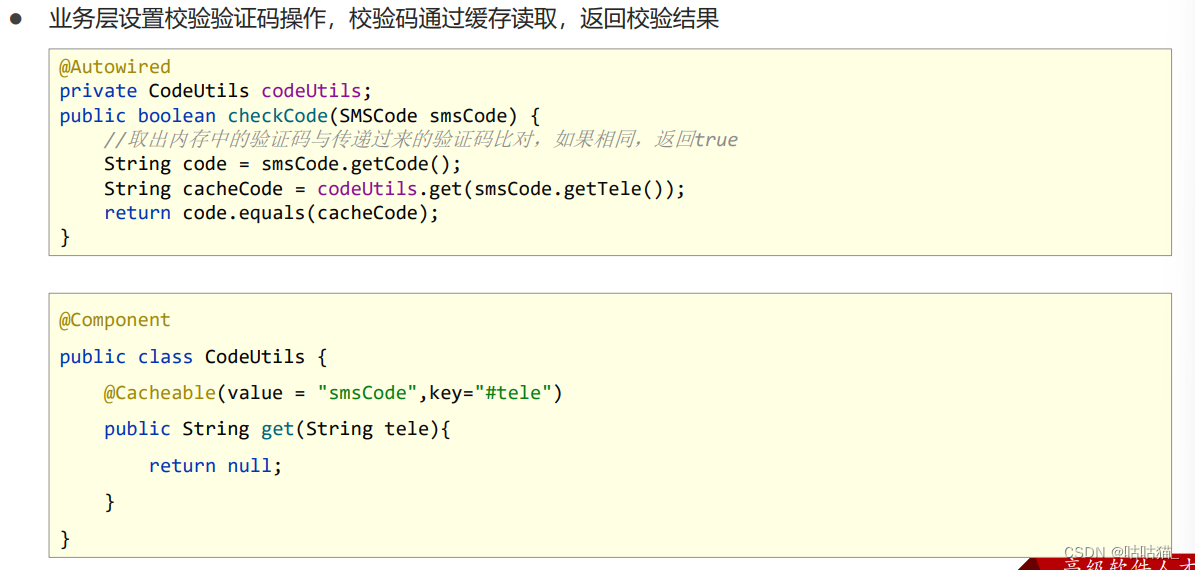The image size is (1195, 570).
Task: Click the bullet point before the heading
Action: (x=15, y=20)
